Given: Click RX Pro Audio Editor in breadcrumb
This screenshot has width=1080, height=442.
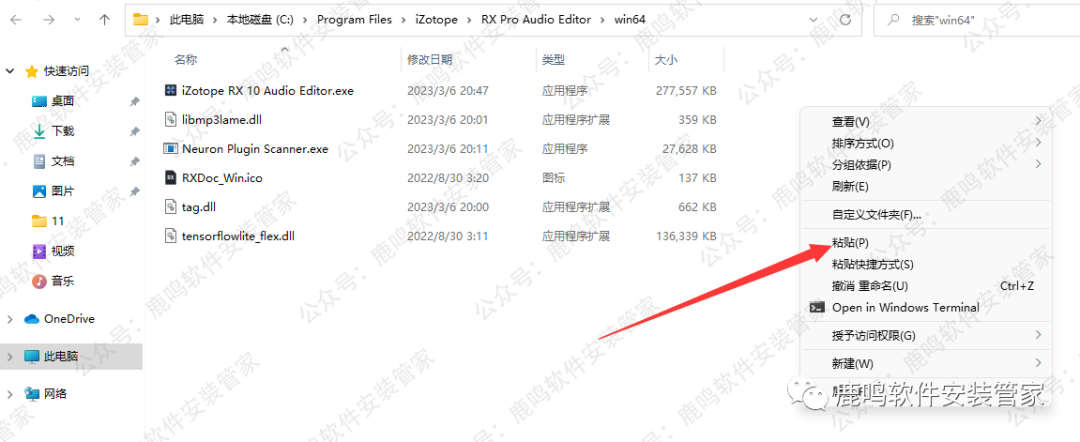Looking at the screenshot, I should (x=535, y=19).
